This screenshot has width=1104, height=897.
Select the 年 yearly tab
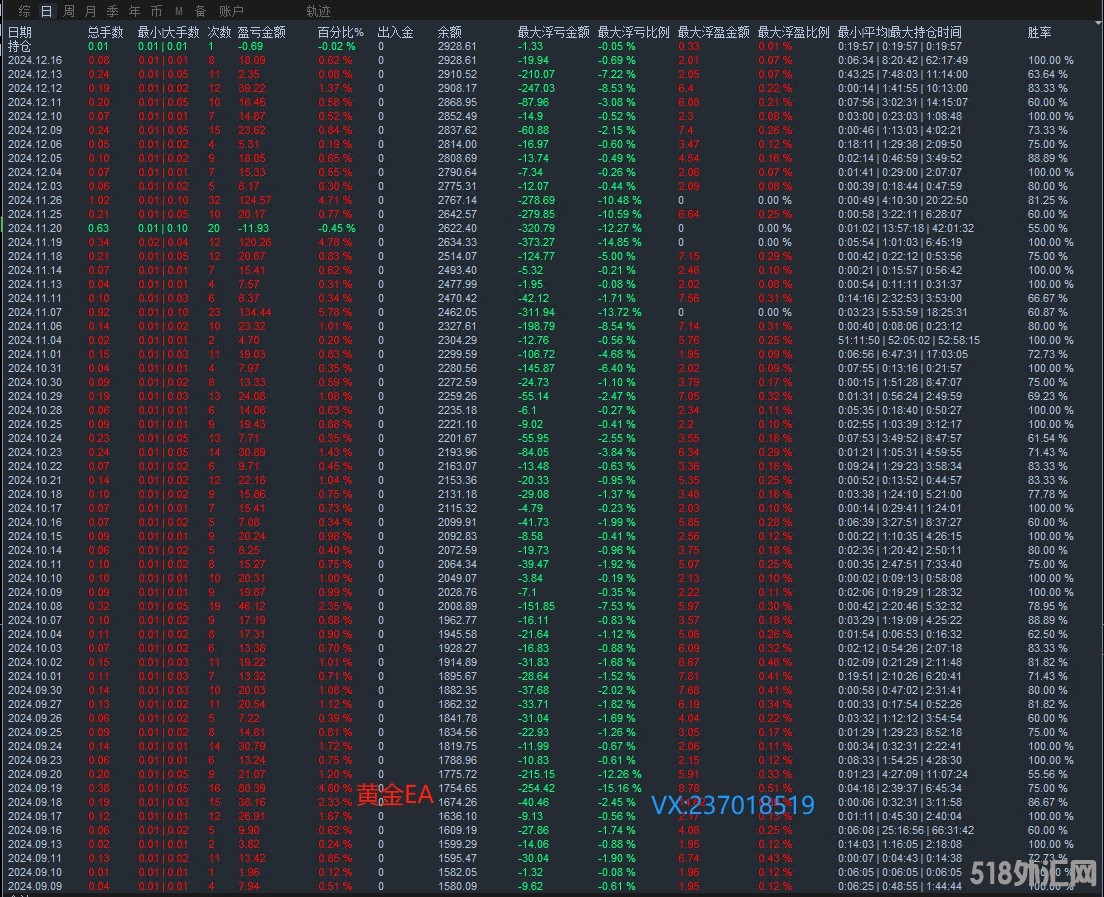pos(134,11)
